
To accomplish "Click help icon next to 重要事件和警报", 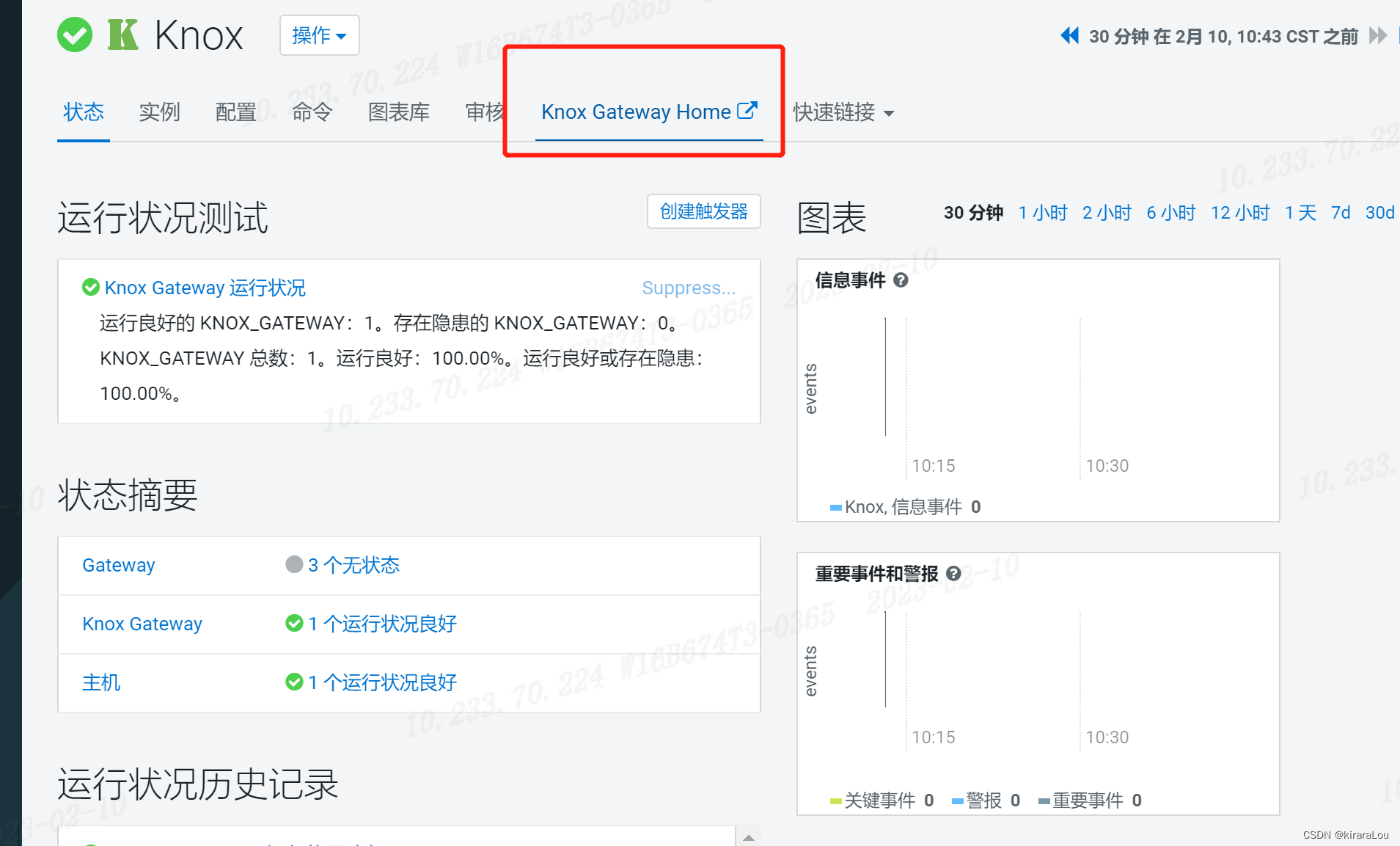I will tap(953, 573).
